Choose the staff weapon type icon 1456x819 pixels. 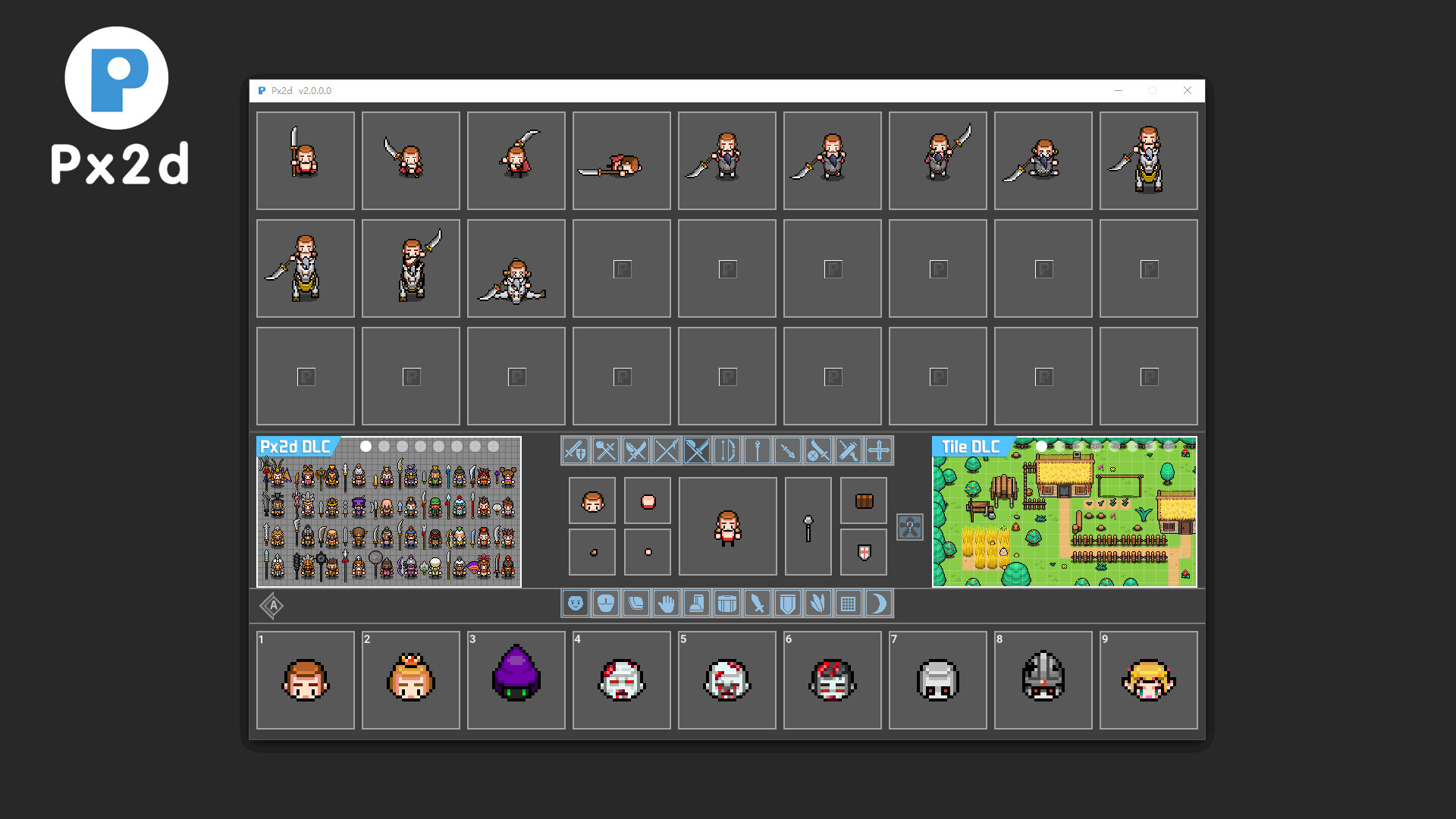tap(757, 451)
